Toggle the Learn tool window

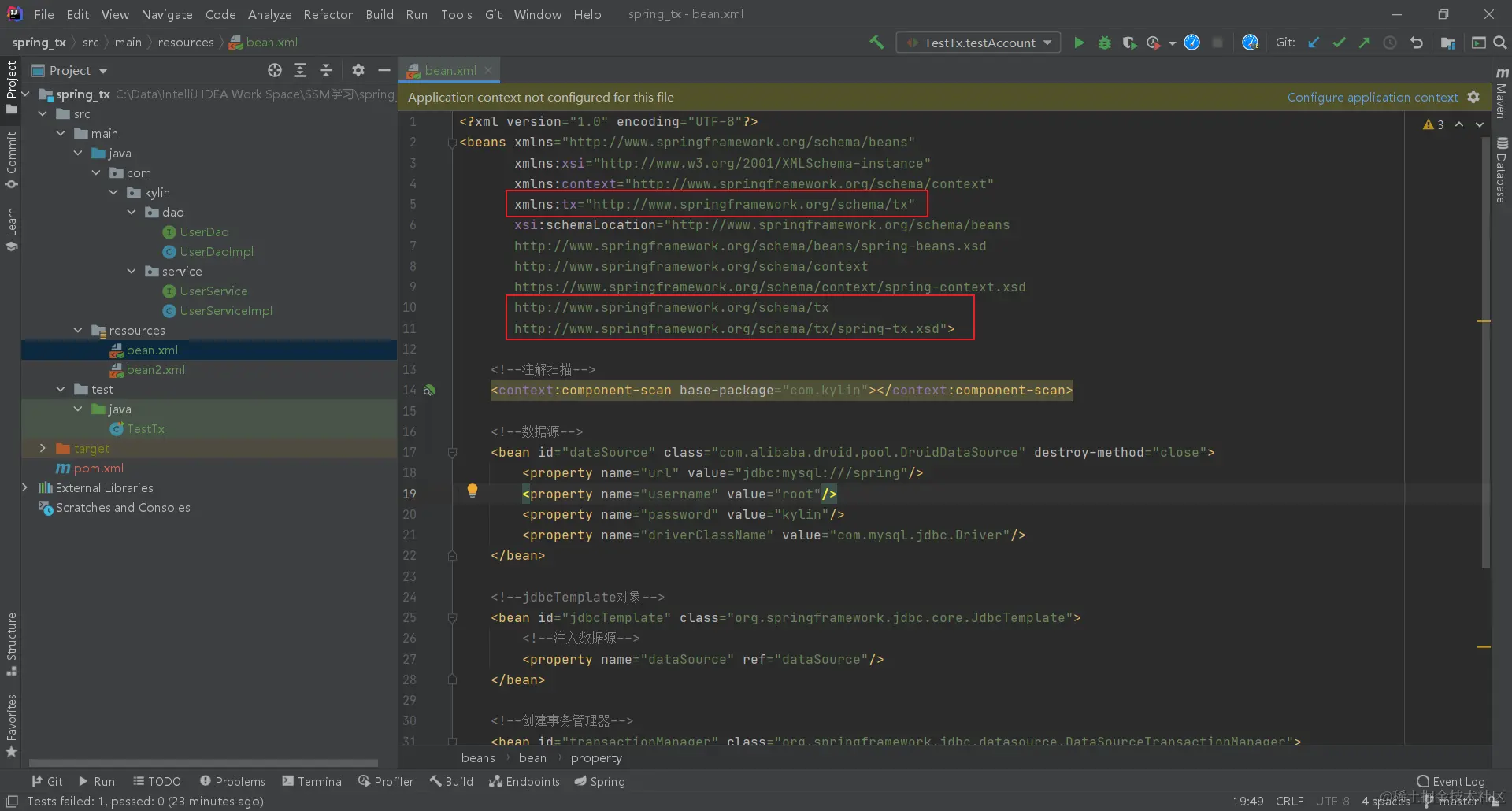coord(11,229)
